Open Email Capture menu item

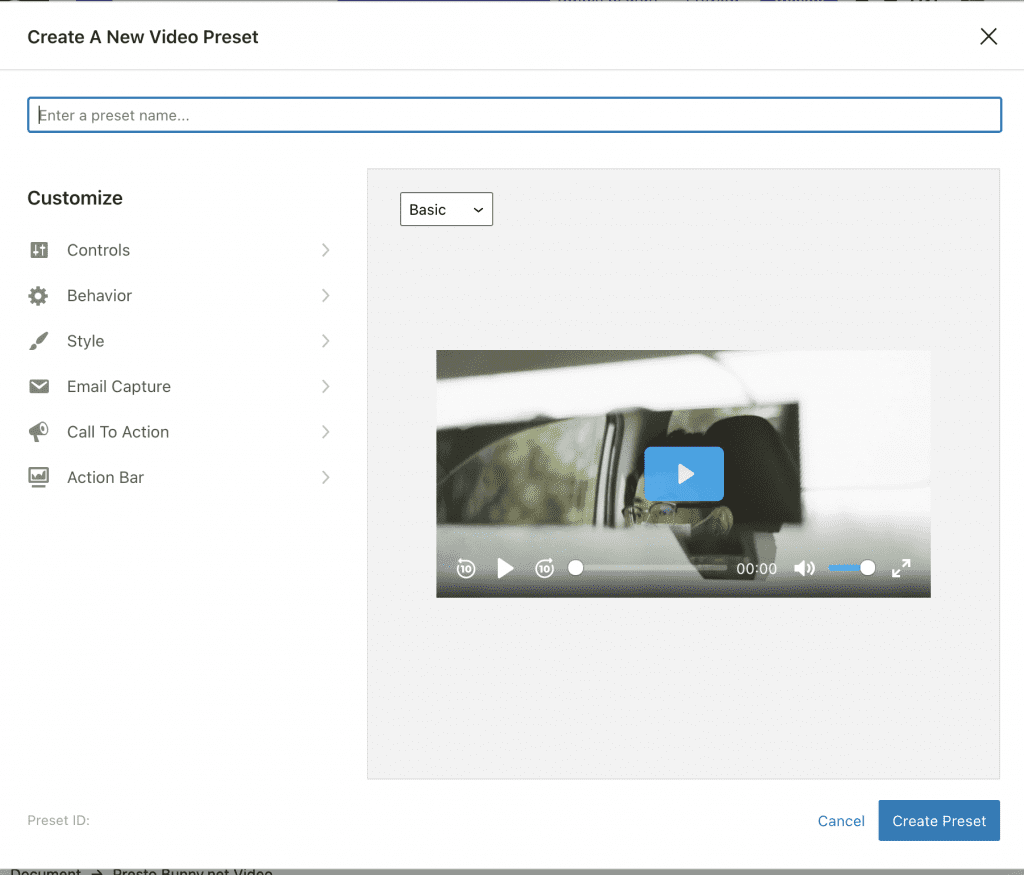coord(180,387)
